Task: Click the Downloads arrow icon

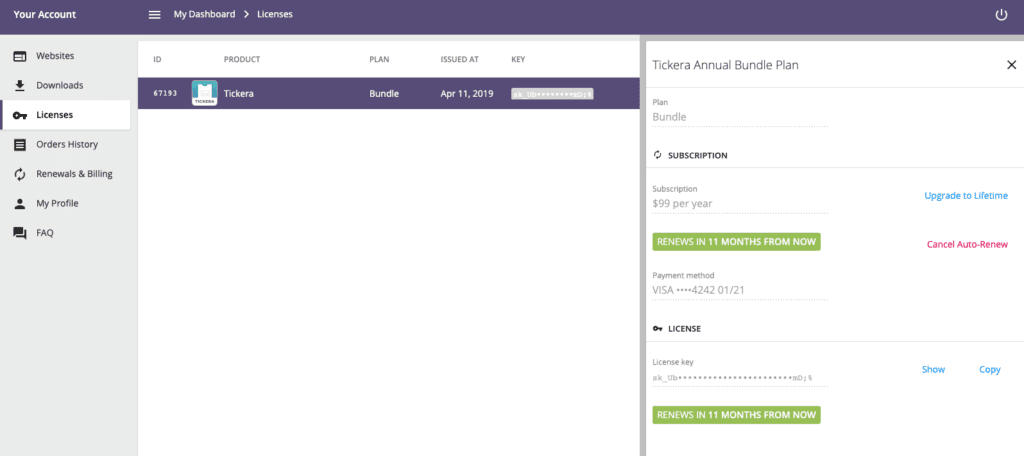Action: [20, 86]
